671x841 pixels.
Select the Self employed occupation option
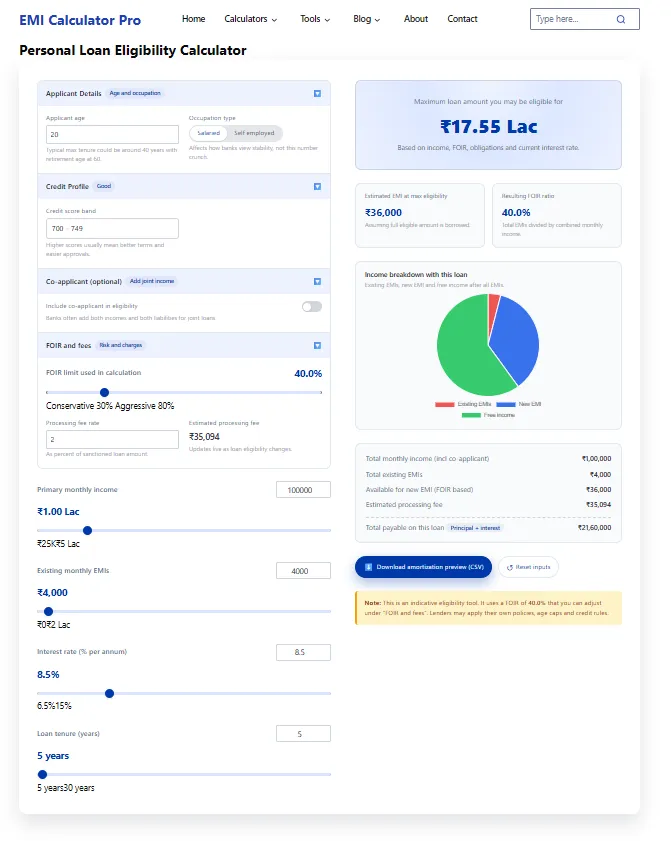[254, 133]
